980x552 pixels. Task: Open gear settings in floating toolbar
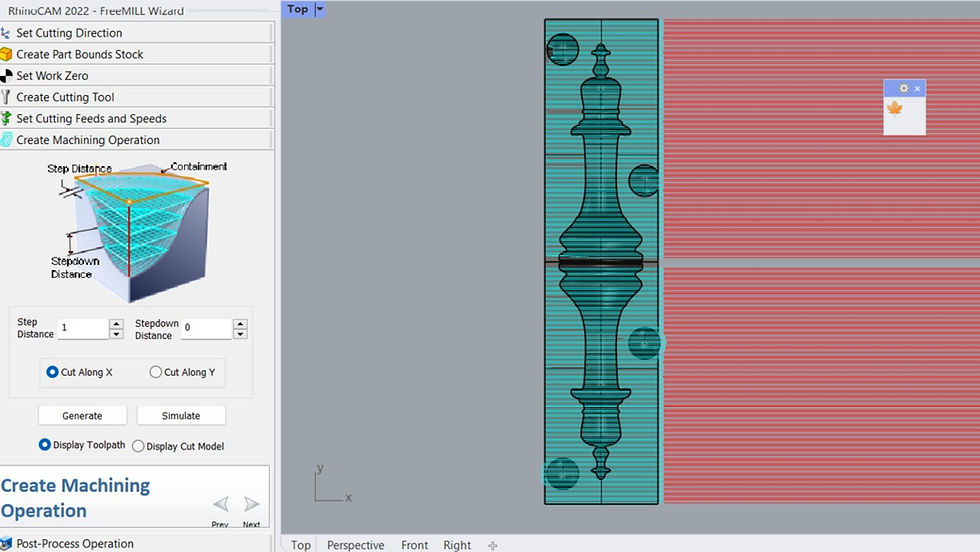[903, 88]
